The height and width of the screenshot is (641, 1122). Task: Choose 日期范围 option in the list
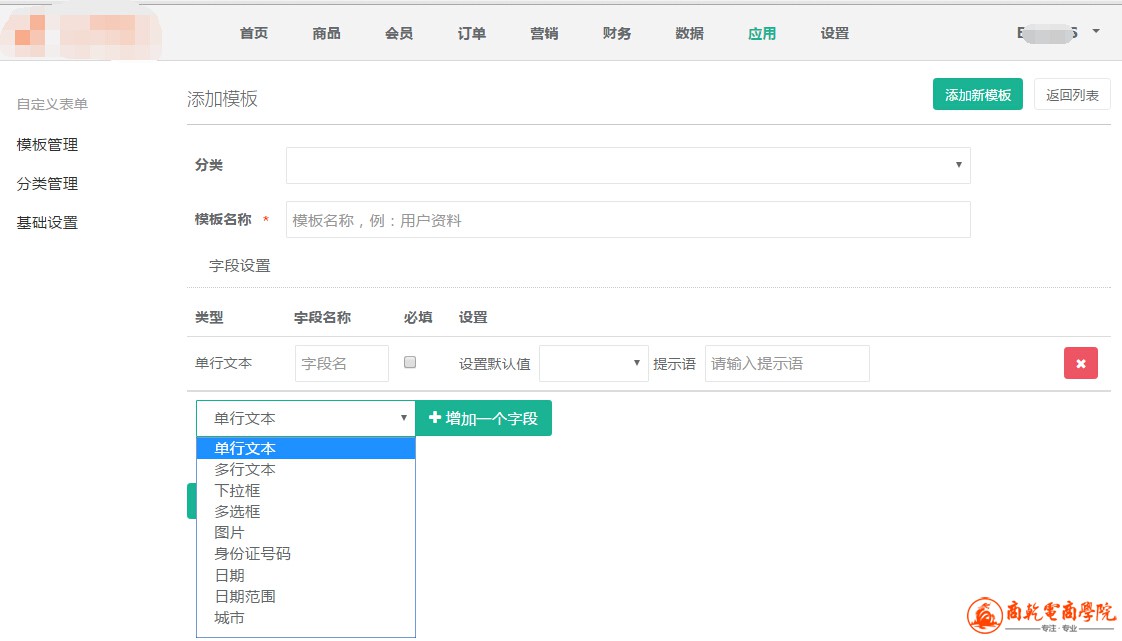306,597
